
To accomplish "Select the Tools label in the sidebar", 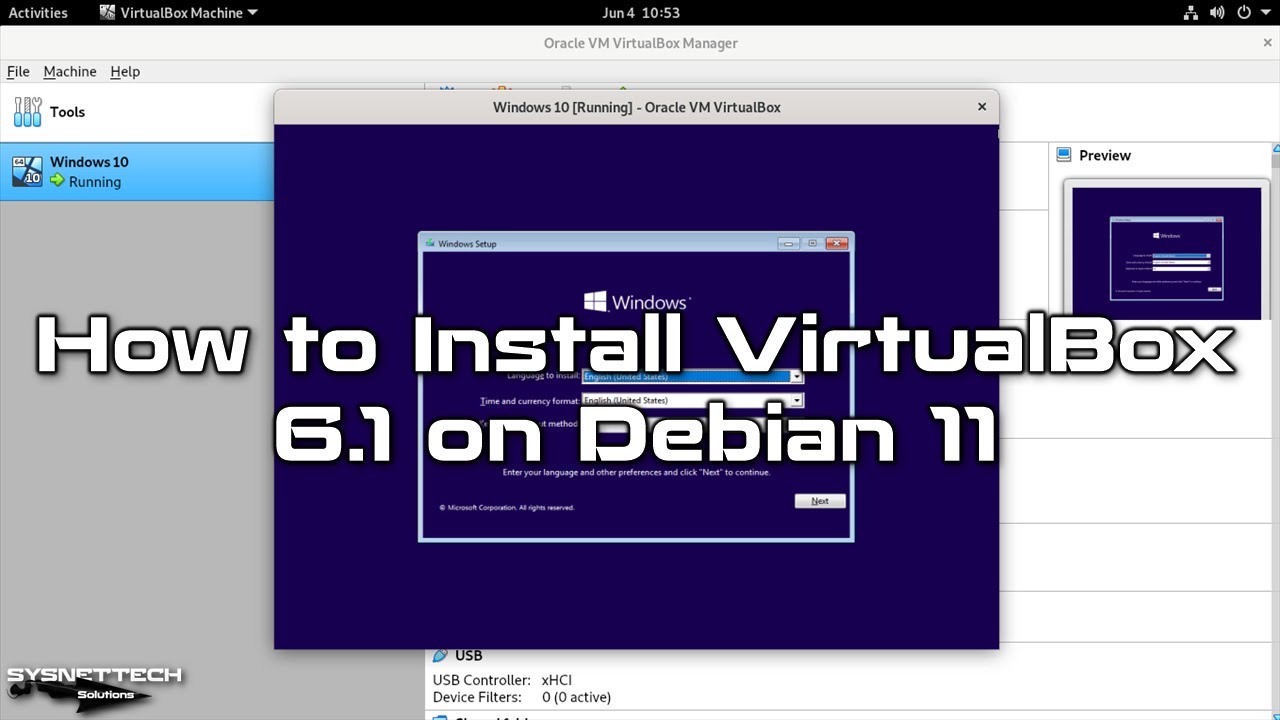I will [67, 112].
